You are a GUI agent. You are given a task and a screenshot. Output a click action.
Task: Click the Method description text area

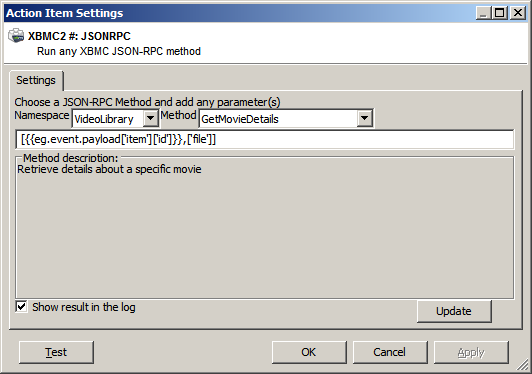click(265, 231)
